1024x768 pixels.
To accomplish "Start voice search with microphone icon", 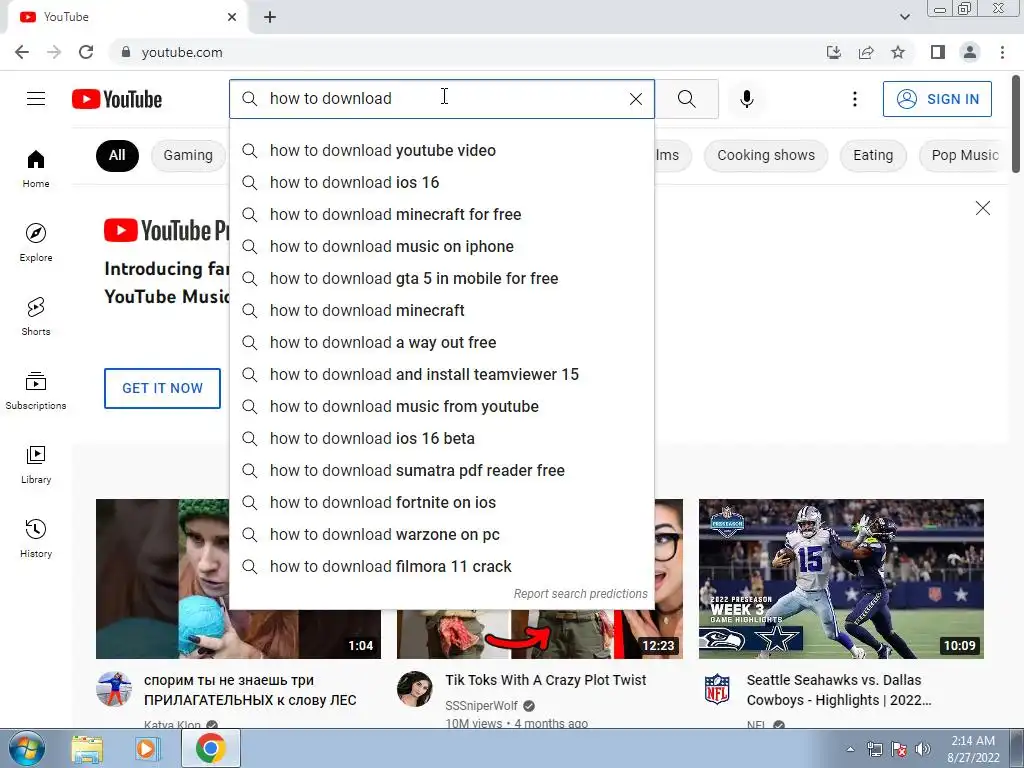I will pyautogui.click(x=747, y=99).
